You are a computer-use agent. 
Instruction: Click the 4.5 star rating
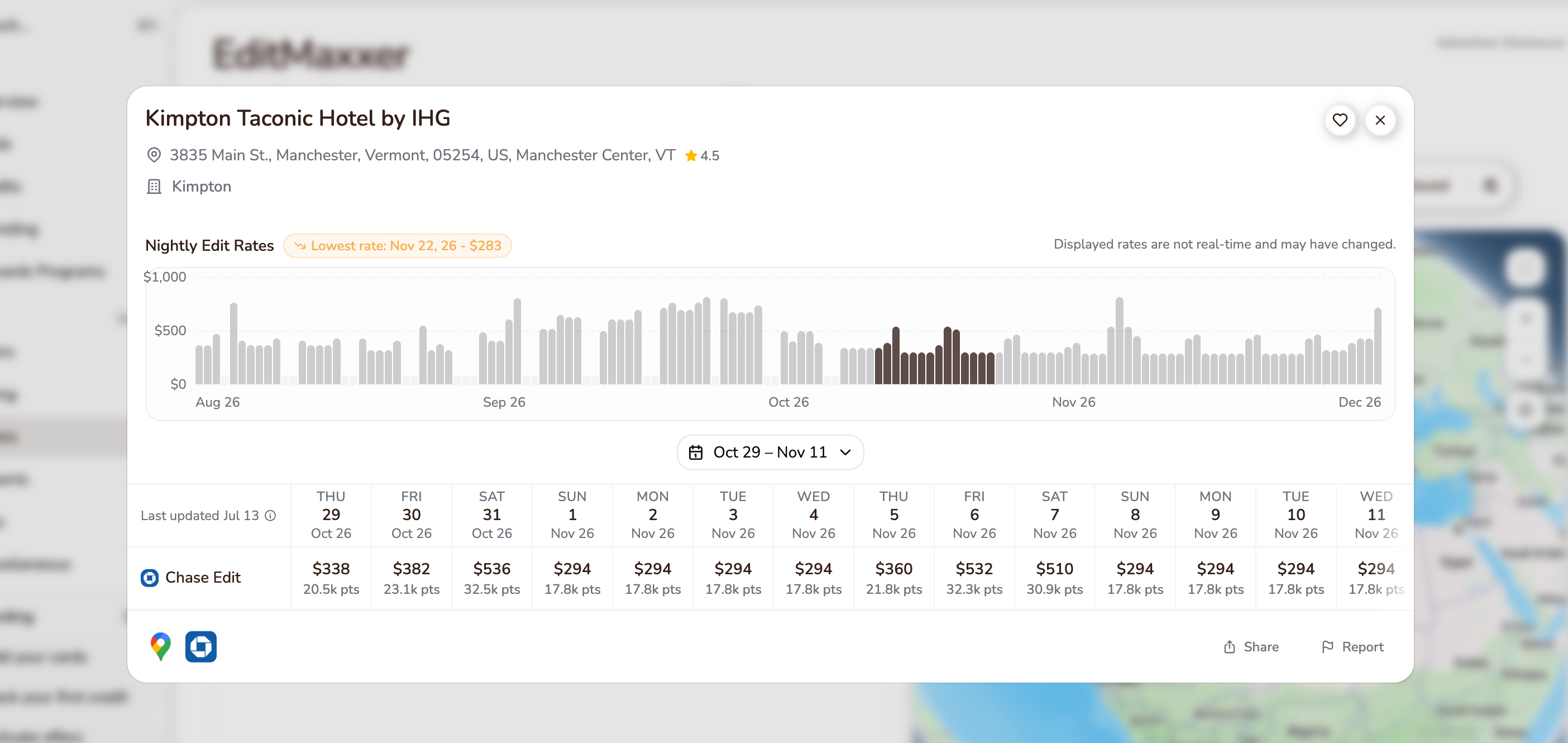pyautogui.click(x=702, y=155)
